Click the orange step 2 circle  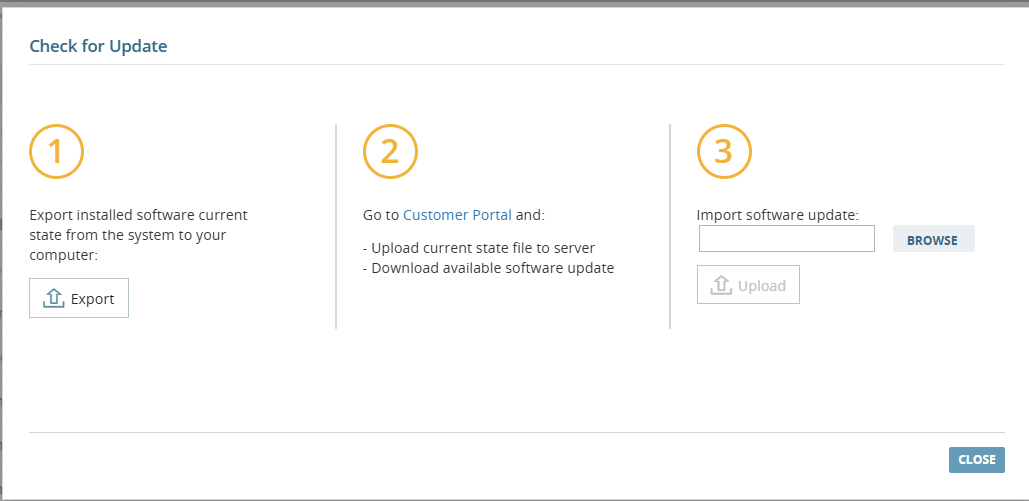click(390, 151)
